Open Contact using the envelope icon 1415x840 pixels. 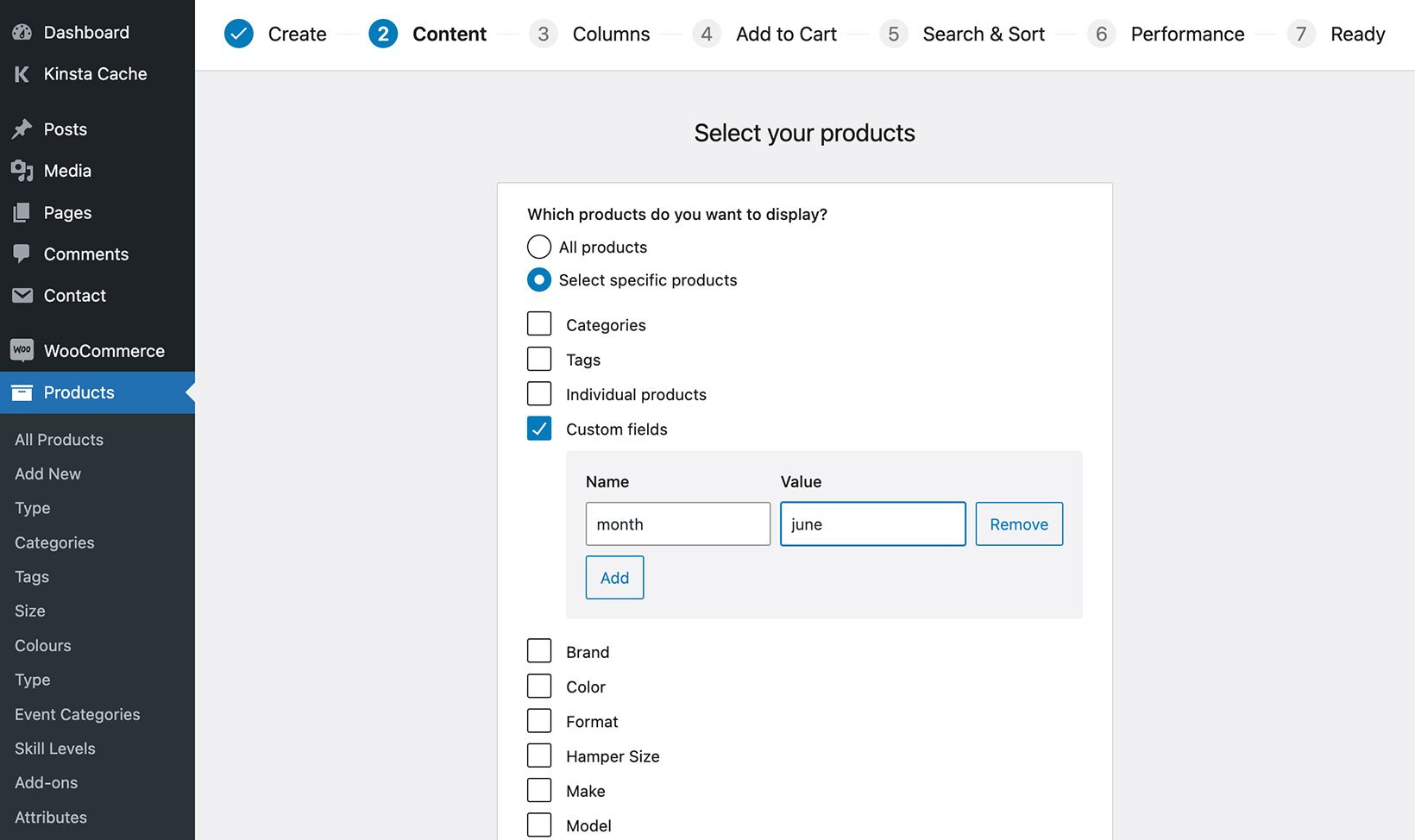click(23, 295)
